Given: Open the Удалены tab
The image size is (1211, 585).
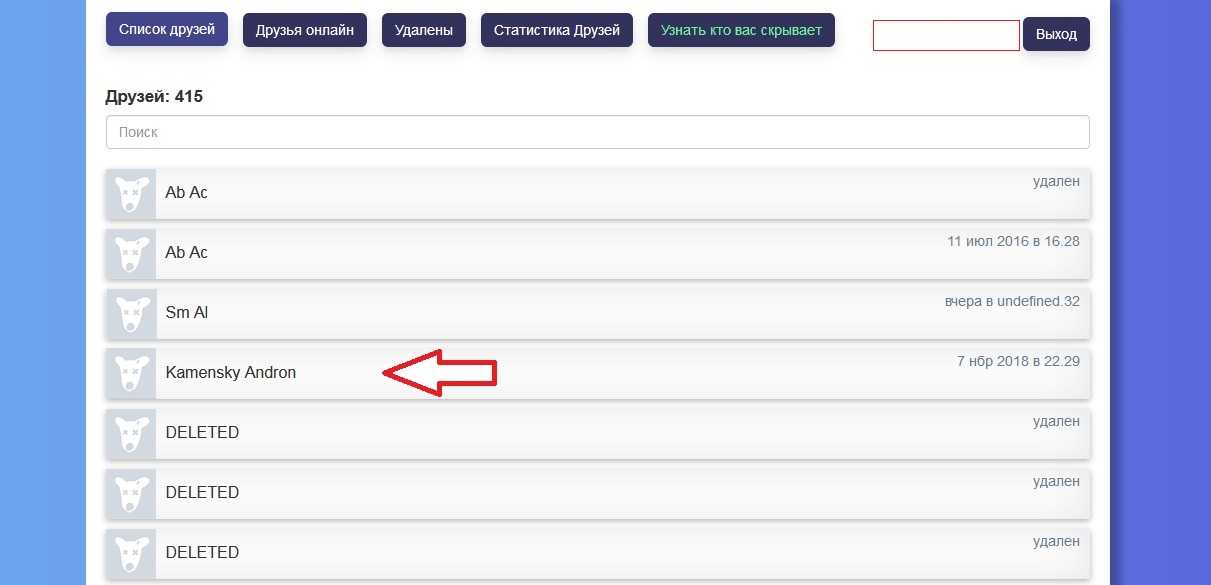Looking at the screenshot, I should click(x=424, y=30).
